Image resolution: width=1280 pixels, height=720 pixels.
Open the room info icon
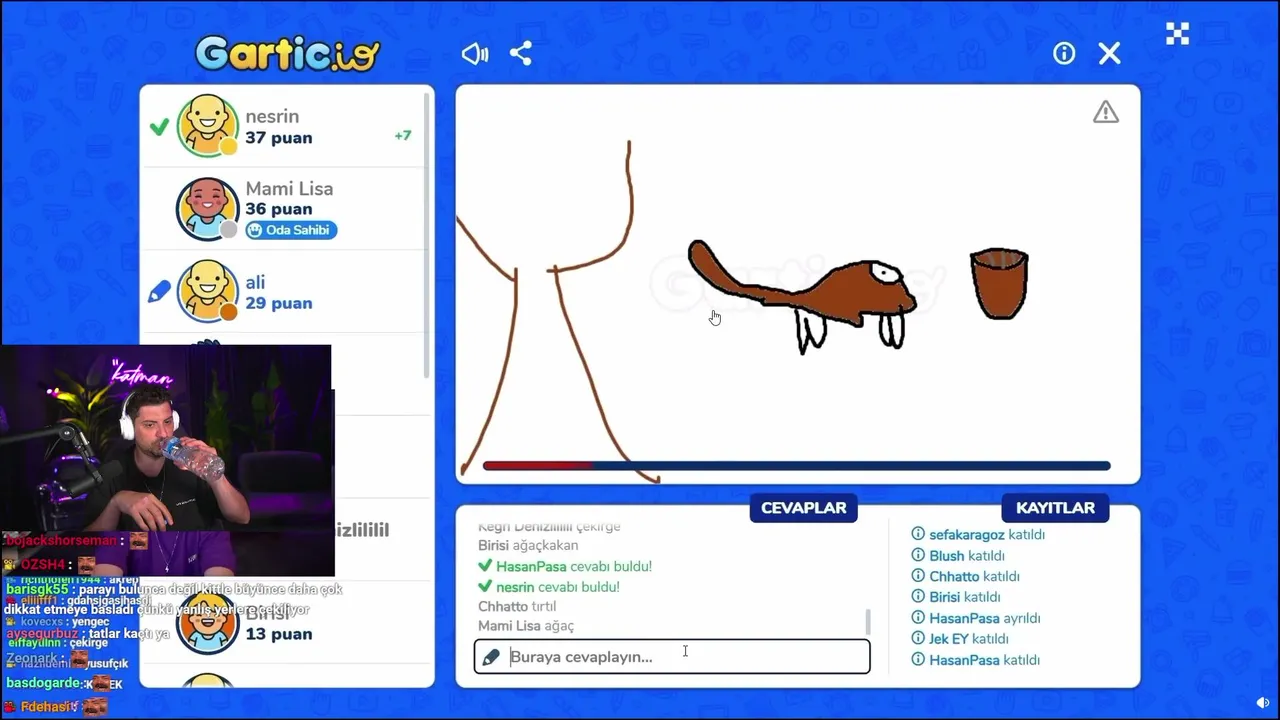1064,54
